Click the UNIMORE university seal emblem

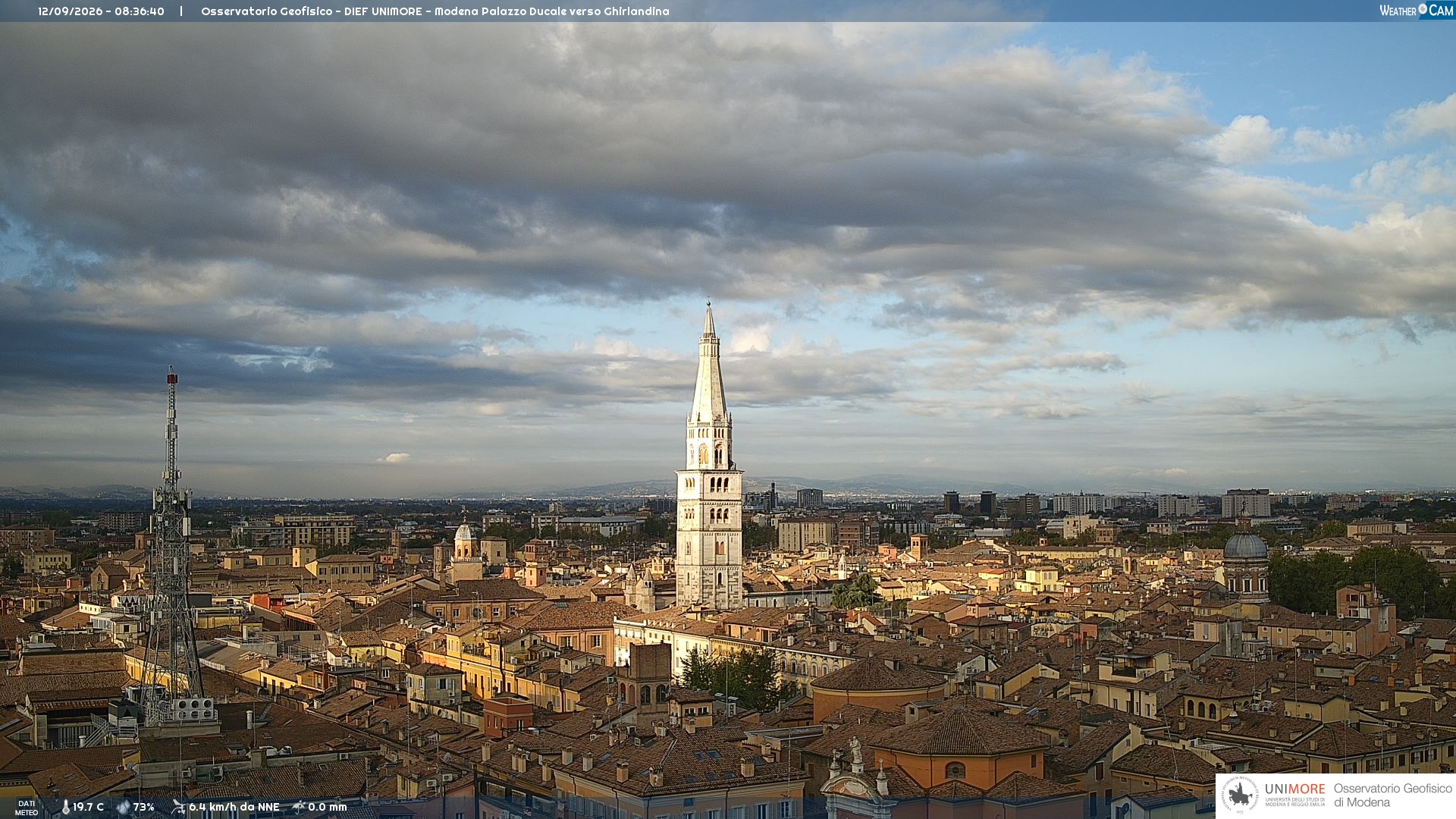[1241, 795]
